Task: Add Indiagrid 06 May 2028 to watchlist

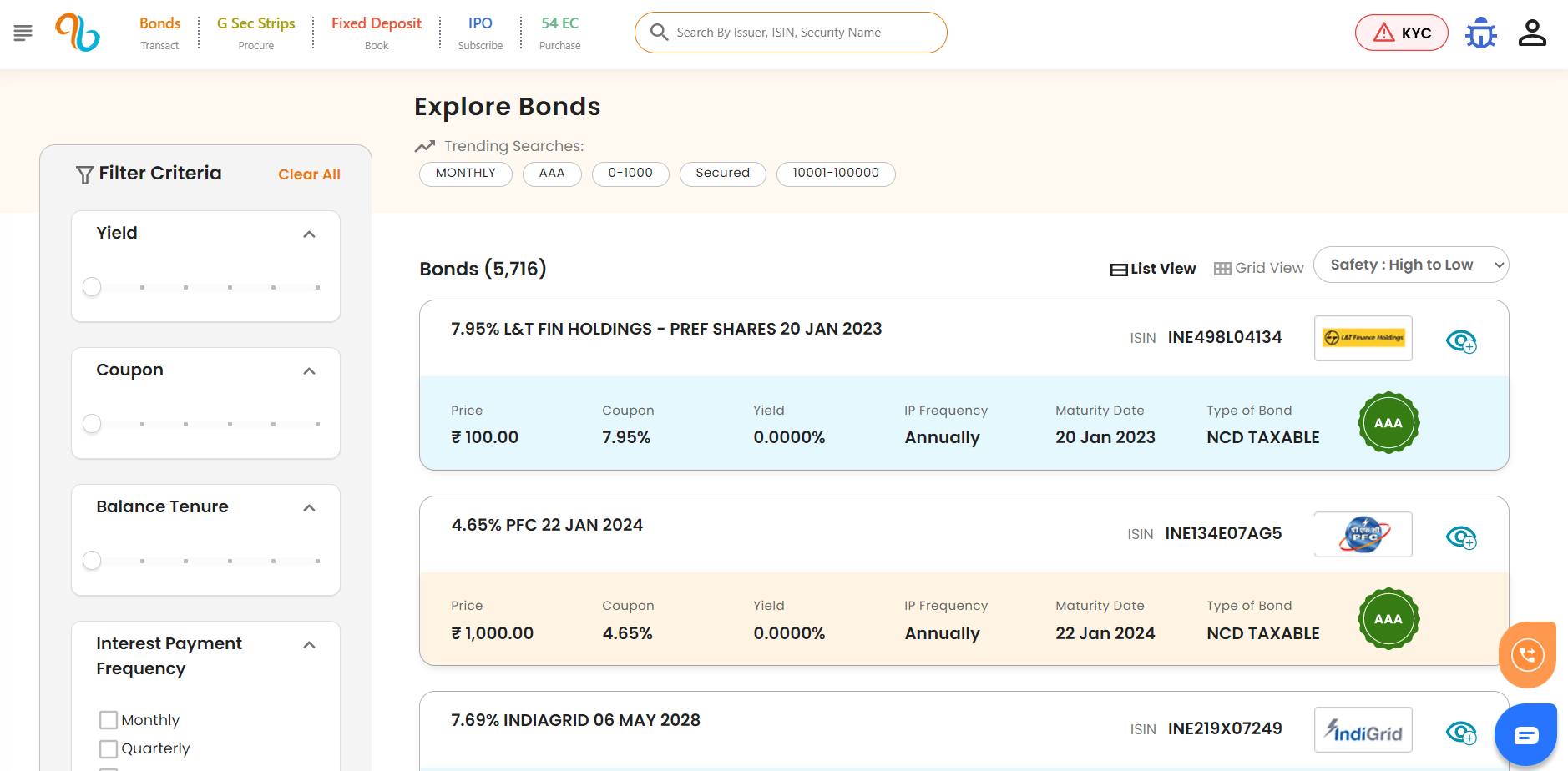Action: (1461, 732)
